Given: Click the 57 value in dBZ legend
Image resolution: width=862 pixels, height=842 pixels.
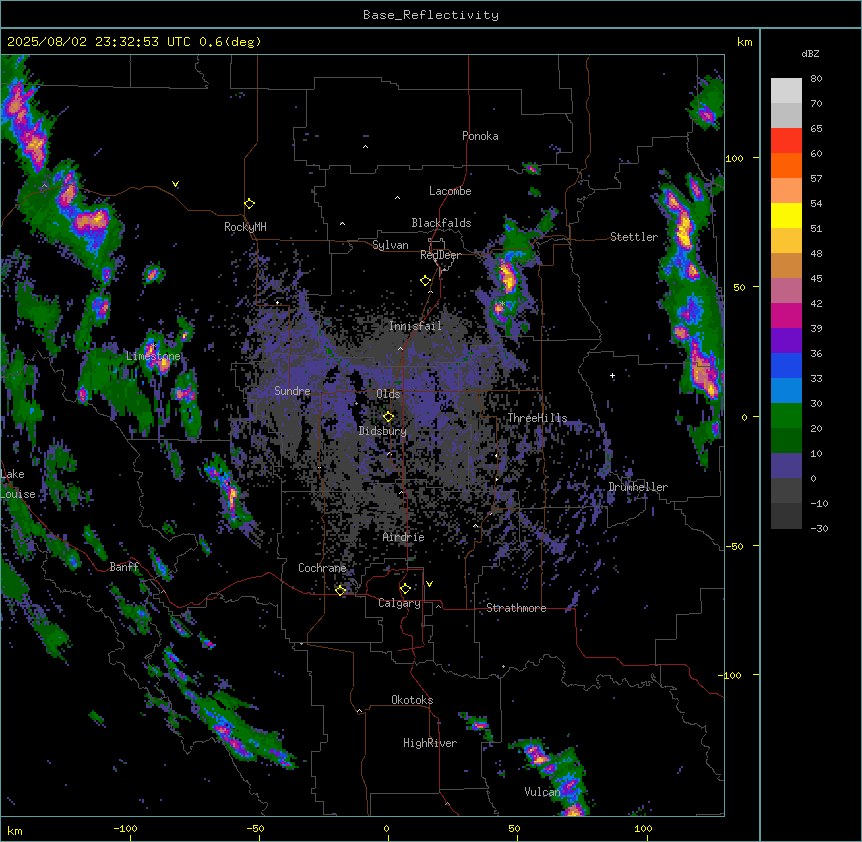Looking at the screenshot, I should click(x=816, y=178).
